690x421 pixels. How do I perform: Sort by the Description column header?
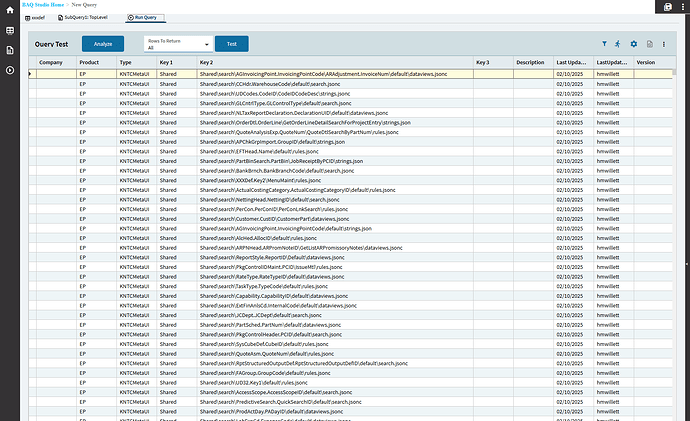[533, 62]
